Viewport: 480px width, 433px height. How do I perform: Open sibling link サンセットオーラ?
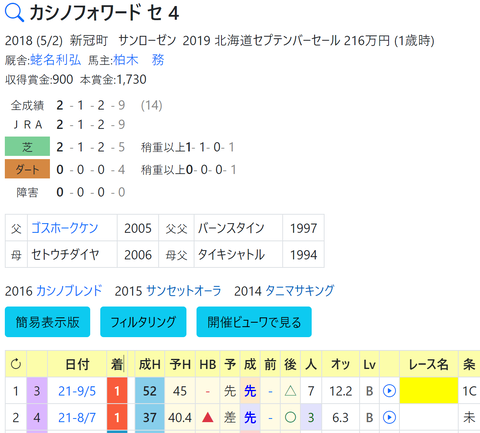point(184,291)
